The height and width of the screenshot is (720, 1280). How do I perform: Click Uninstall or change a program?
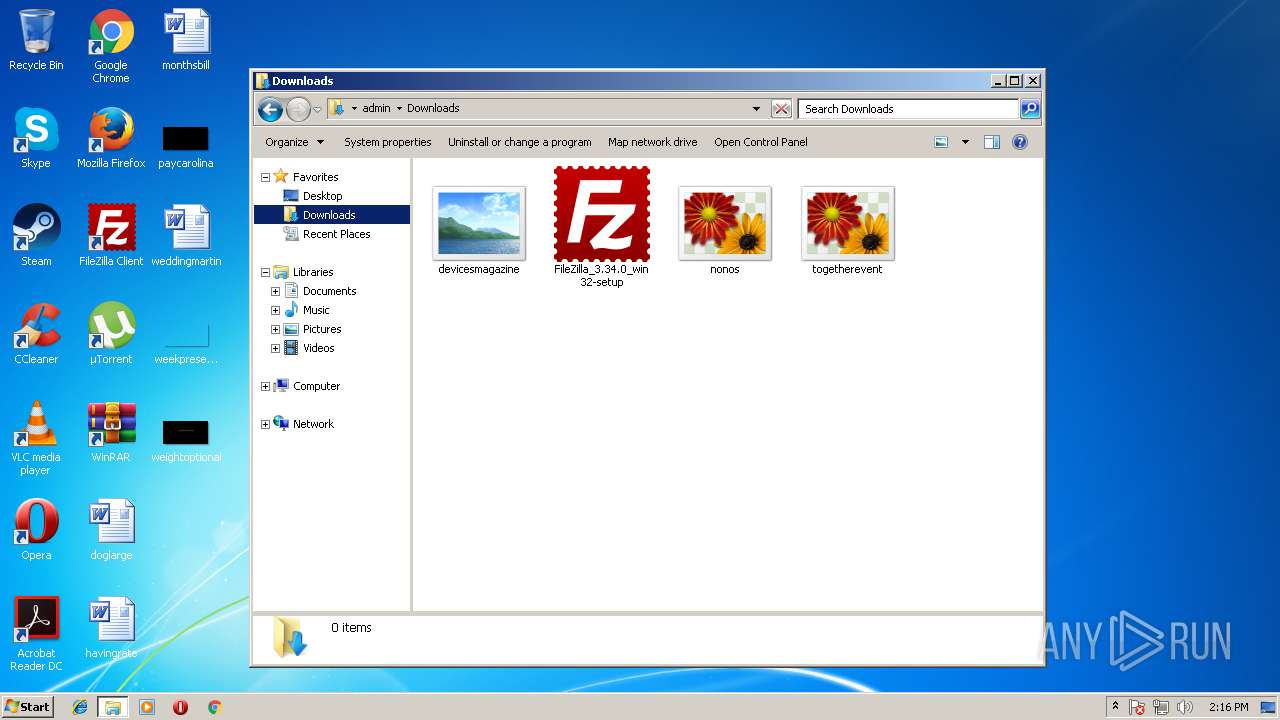coord(520,142)
